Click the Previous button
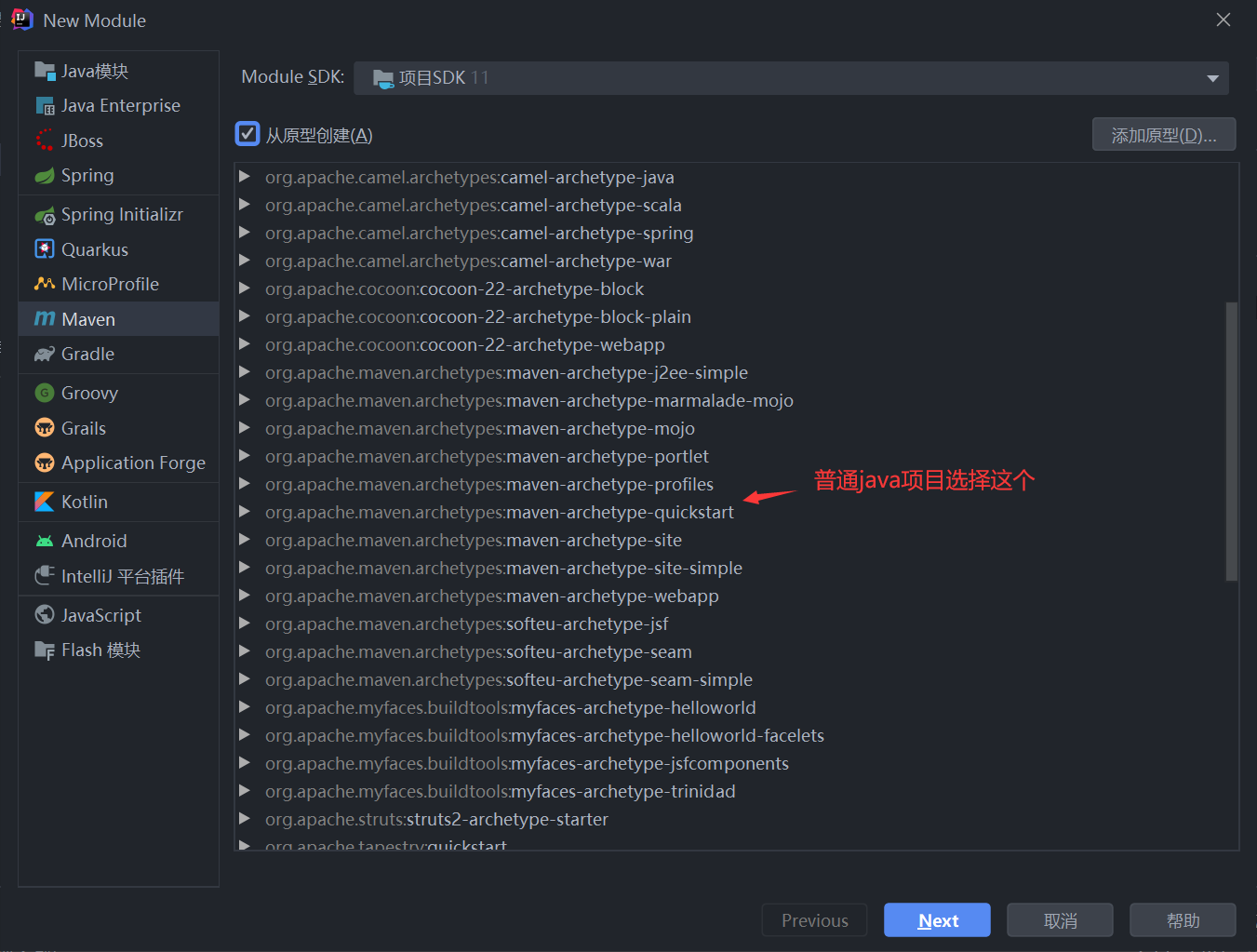This screenshot has width=1257, height=952. (814, 919)
